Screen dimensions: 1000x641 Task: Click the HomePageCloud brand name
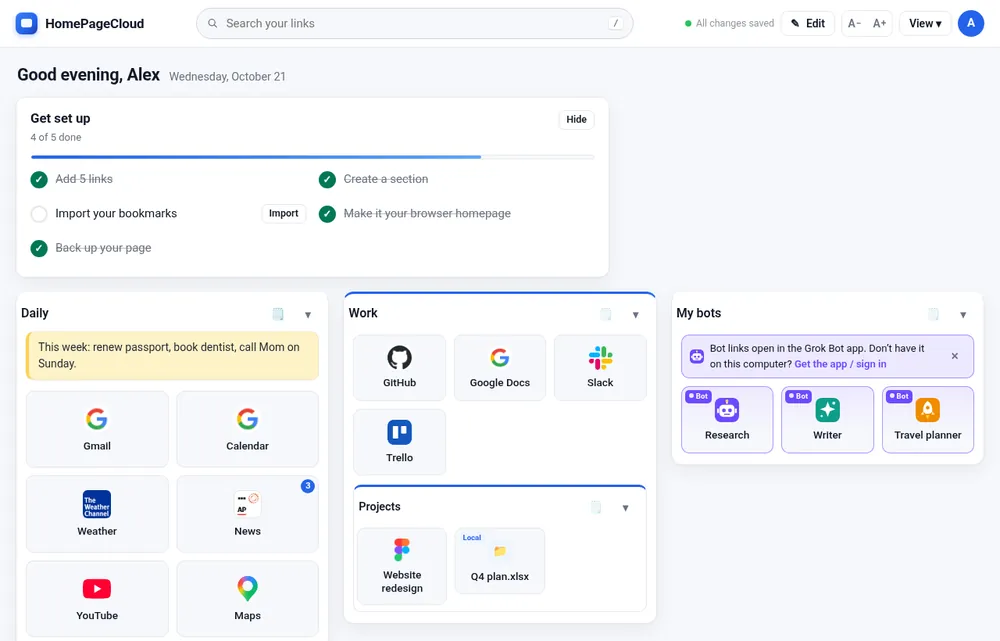(94, 24)
